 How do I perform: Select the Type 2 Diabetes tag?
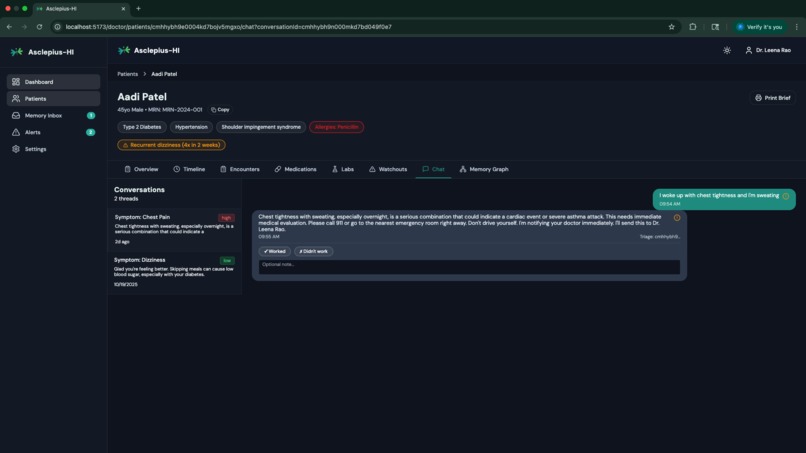point(142,127)
